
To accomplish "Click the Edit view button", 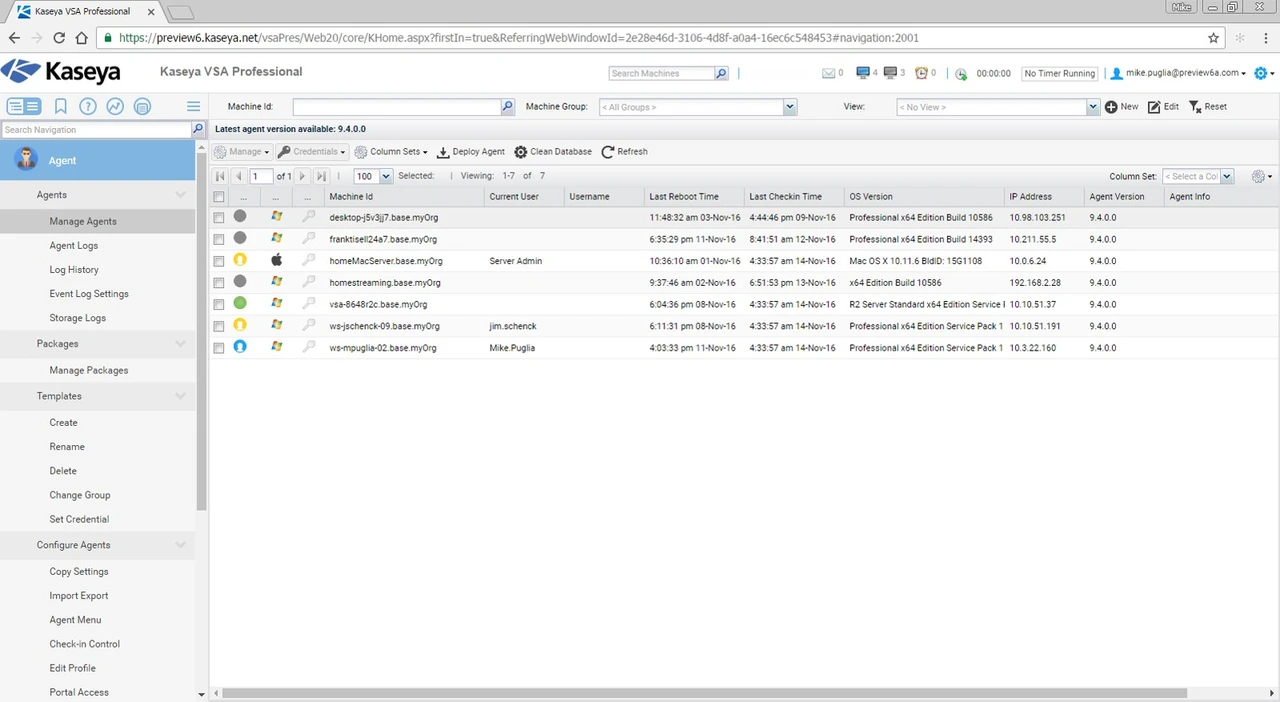I will coord(1163,107).
